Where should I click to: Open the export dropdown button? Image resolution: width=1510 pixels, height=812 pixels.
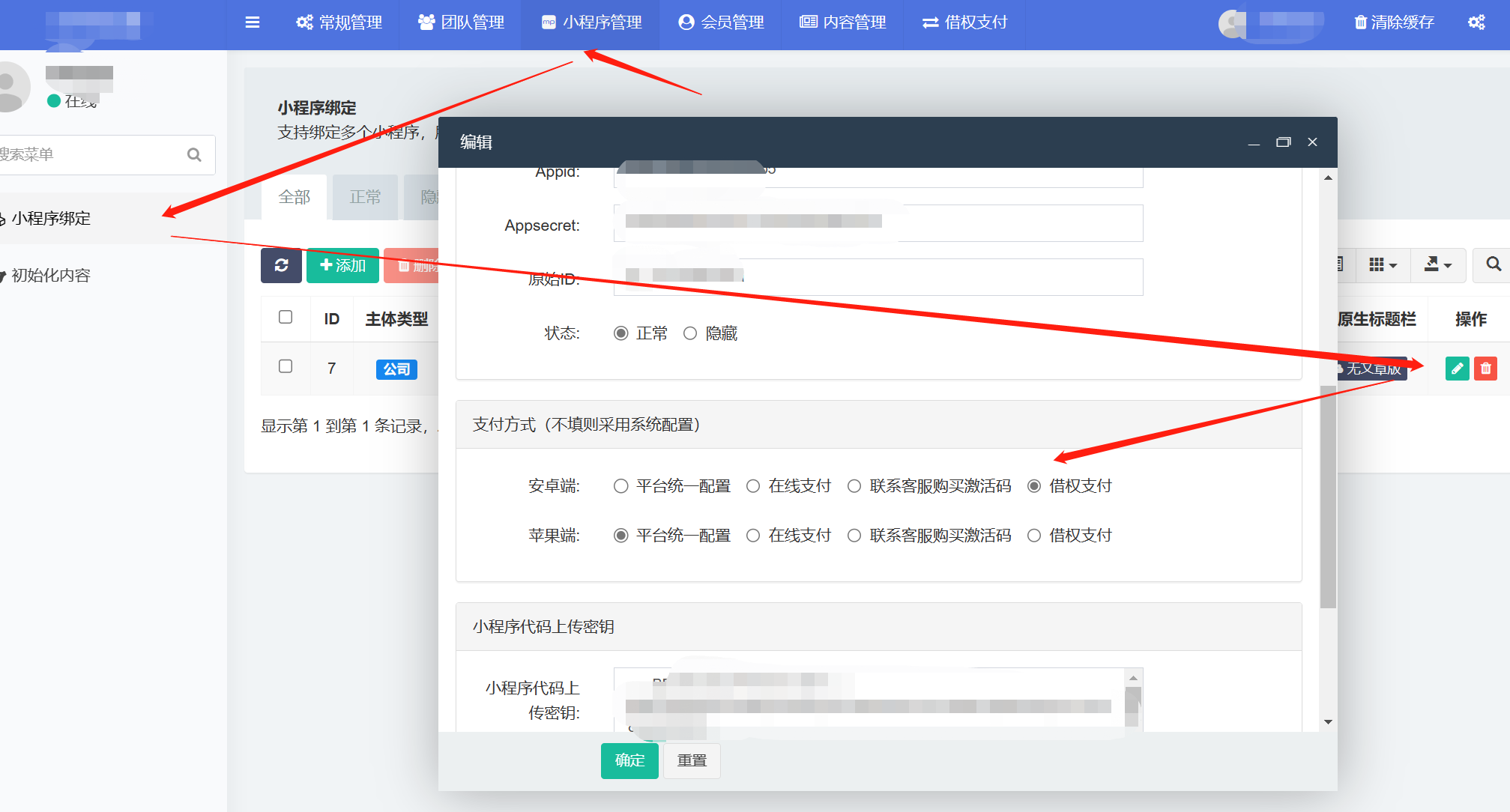1437,264
